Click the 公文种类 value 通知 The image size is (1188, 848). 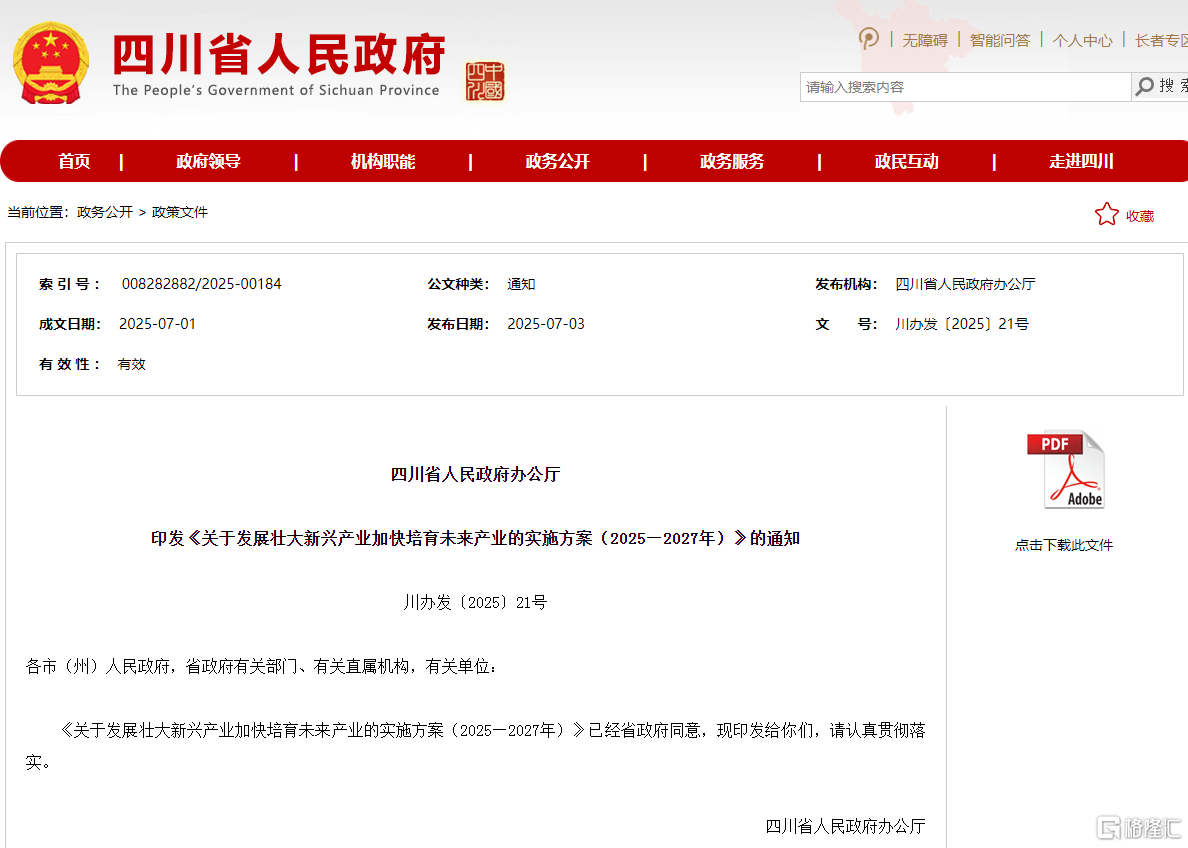[x=521, y=284]
